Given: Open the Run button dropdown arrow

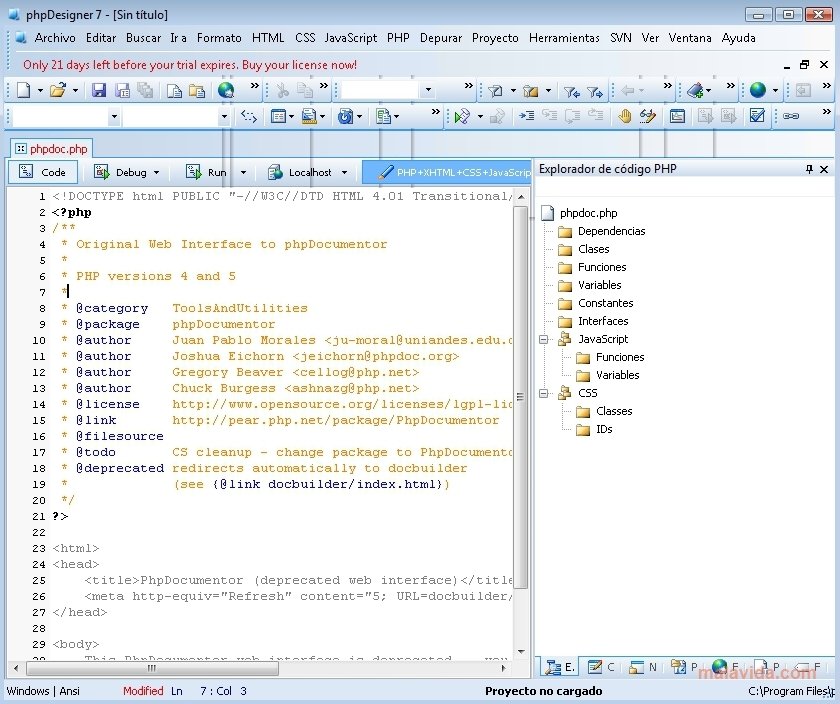Looking at the screenshot, I should coord(243,173).
